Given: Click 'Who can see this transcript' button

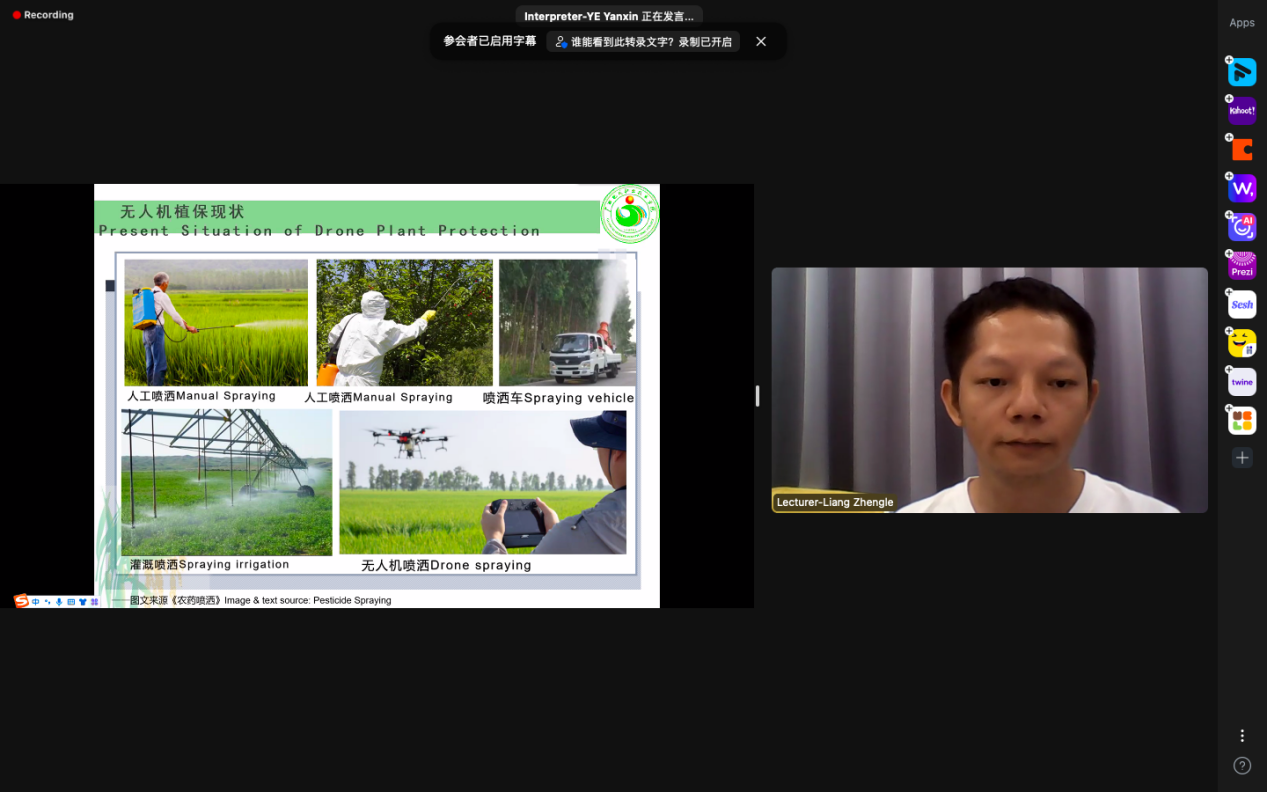Looking at the screenshot, I should (x=644, y=42).
